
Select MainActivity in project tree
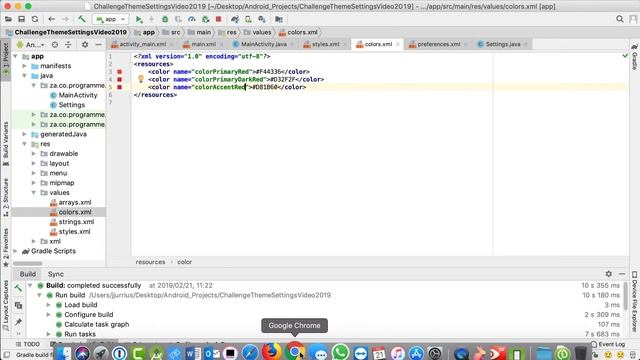78,95
